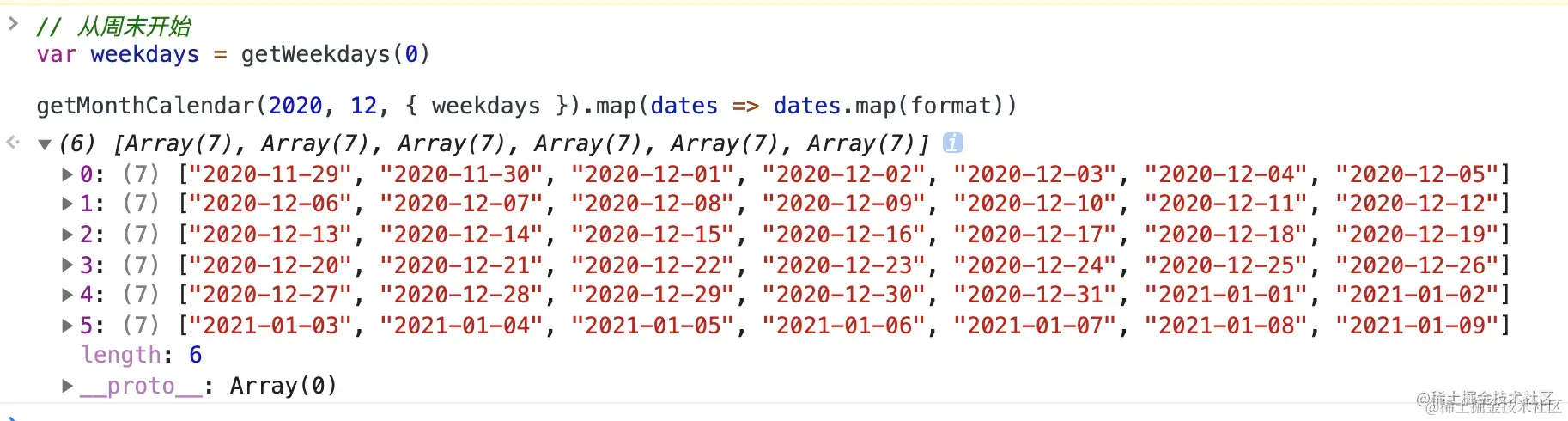1568x421 pixels.
Task: Click dates.map(format) in the expression
Action: 888,106
